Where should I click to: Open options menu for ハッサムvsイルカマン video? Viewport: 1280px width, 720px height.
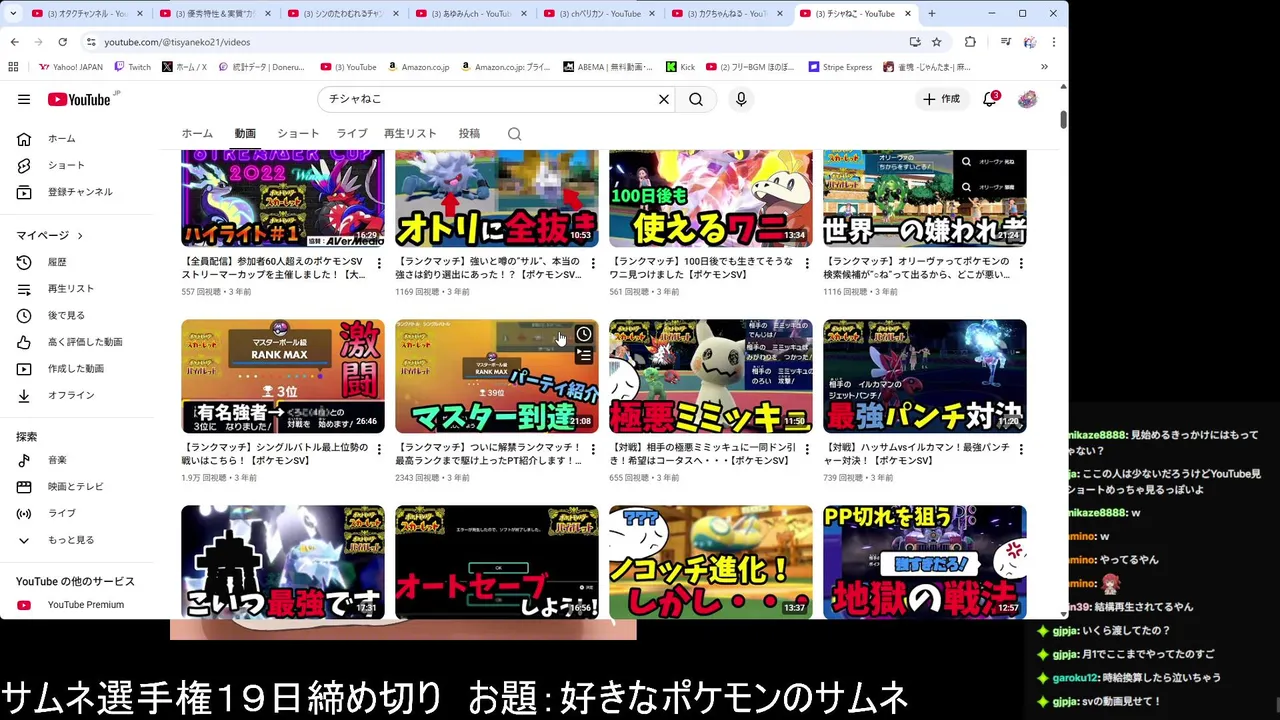point(1021,449)
